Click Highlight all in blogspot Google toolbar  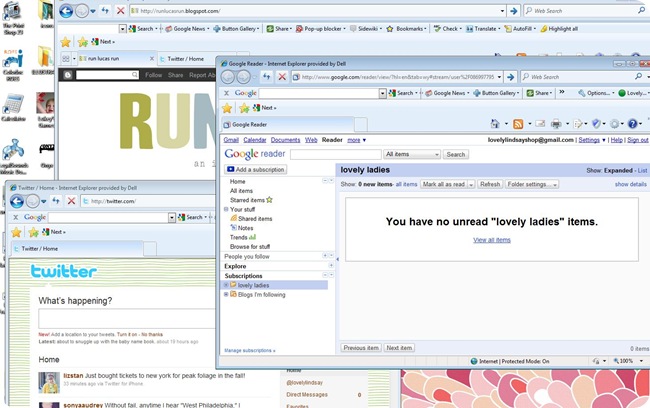[559, 29]
